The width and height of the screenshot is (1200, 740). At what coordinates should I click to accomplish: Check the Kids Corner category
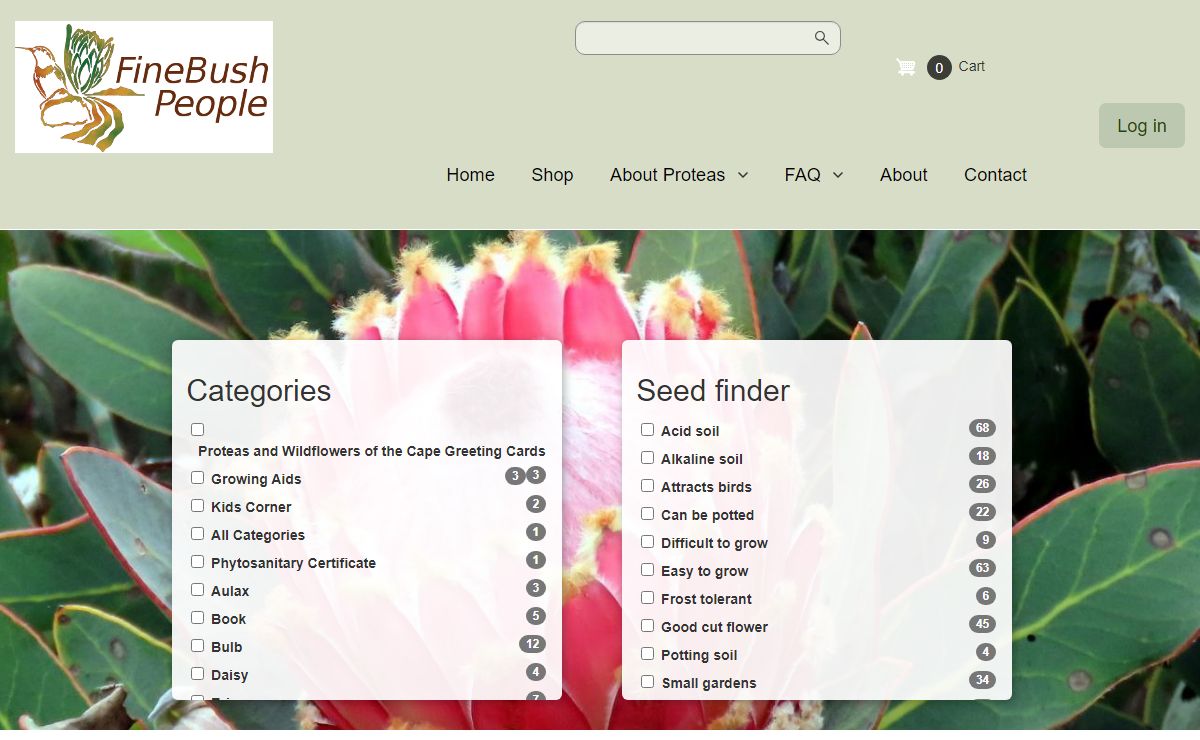pyautogui.click(x=197, y=505)
